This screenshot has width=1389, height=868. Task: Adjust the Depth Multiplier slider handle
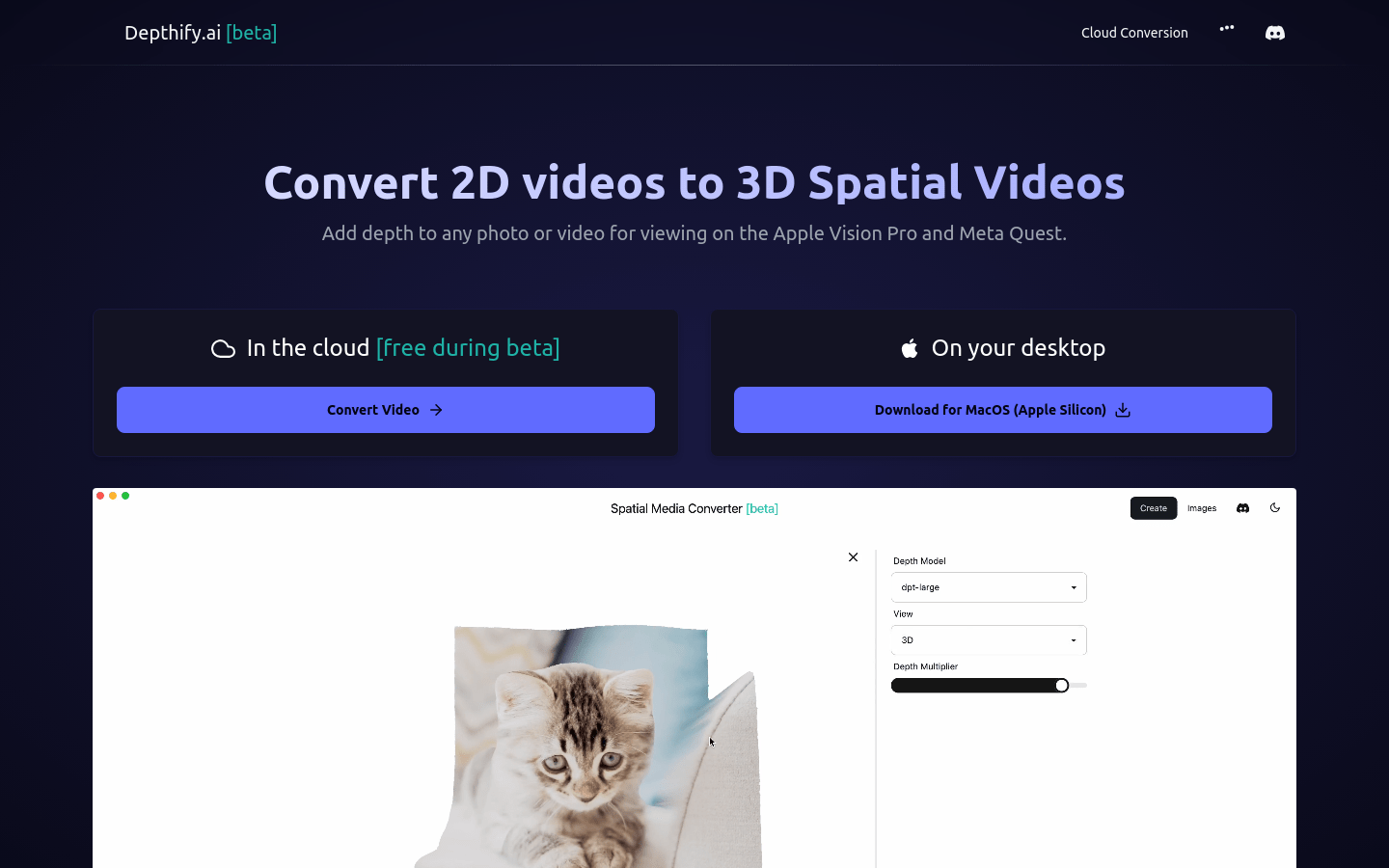coord(1061,686)
